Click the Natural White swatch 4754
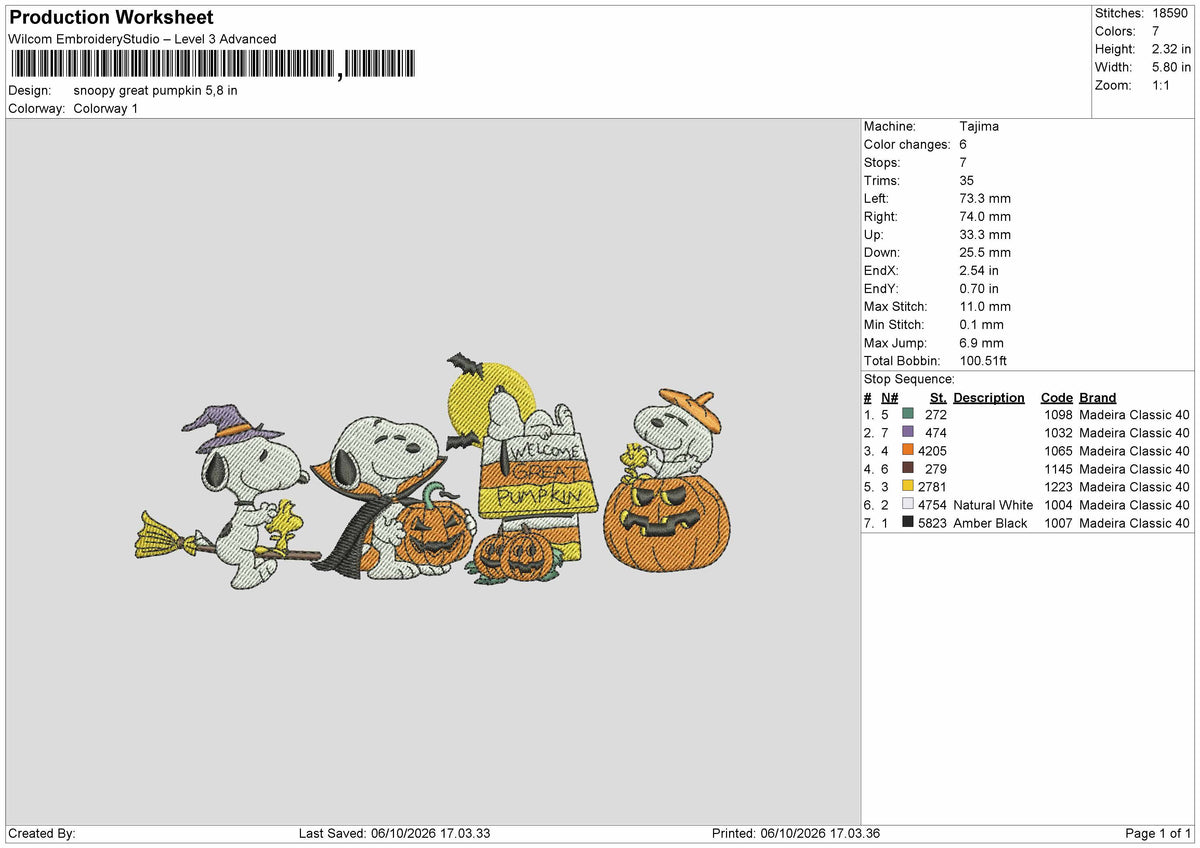Image resolution: width=1200 pixels, height=848 pixels. [x=908, y=504]
